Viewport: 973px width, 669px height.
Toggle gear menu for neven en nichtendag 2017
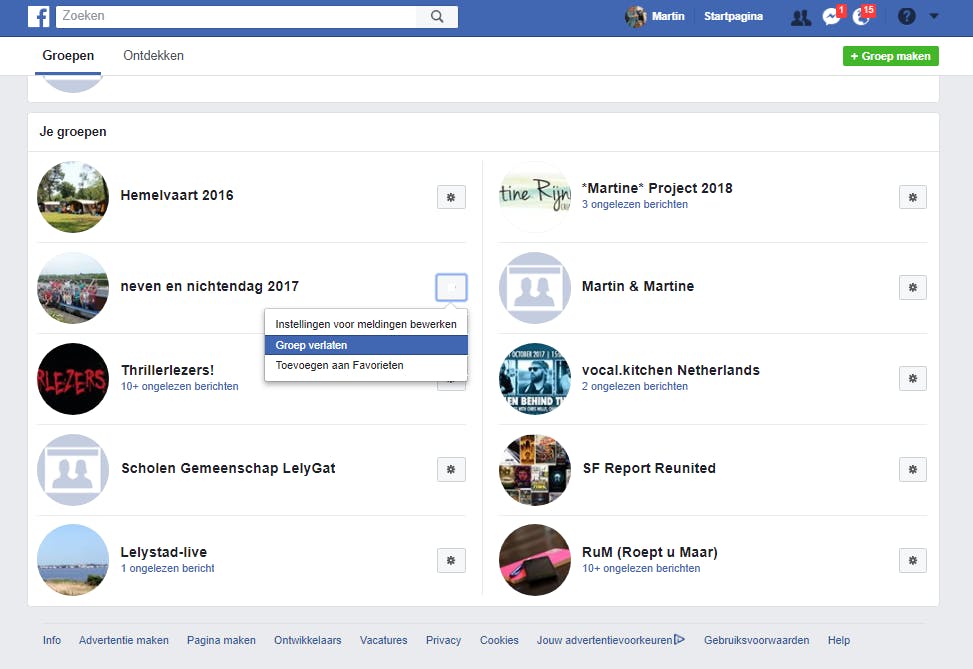(451, 287)
